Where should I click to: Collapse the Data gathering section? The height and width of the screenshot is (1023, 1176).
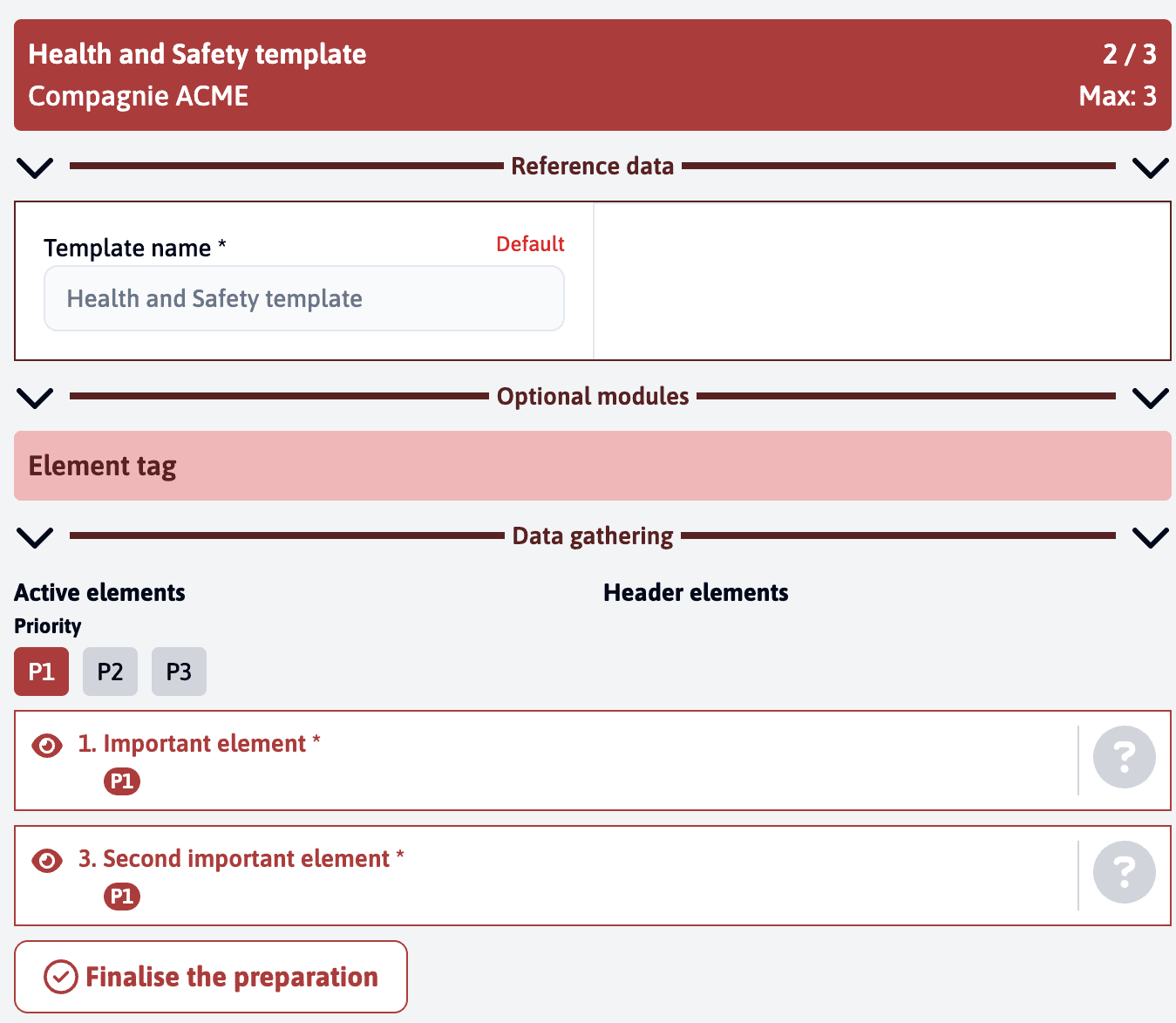pyautogui.click(x=35, y=537)
